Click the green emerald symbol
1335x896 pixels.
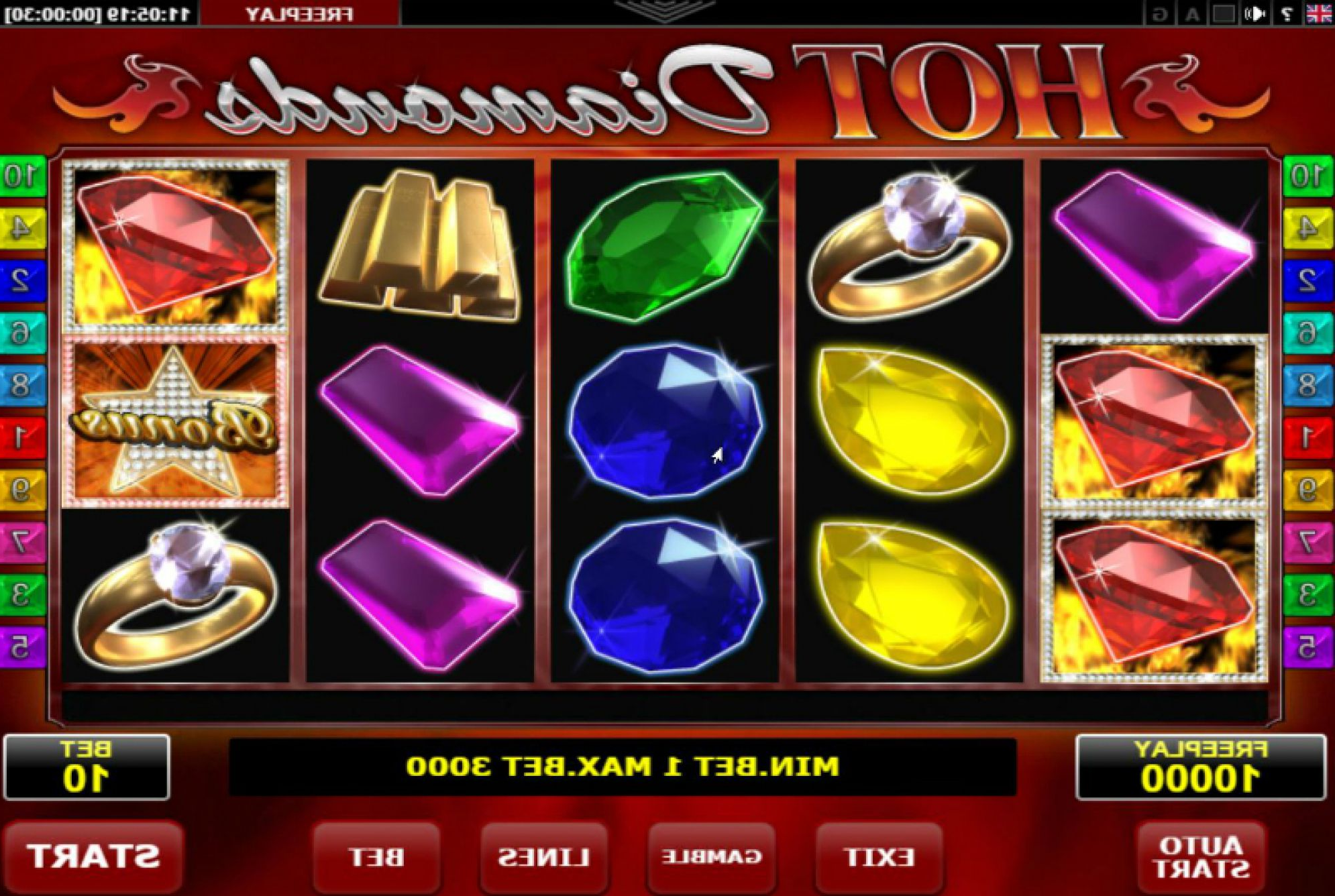pos(664,245)
